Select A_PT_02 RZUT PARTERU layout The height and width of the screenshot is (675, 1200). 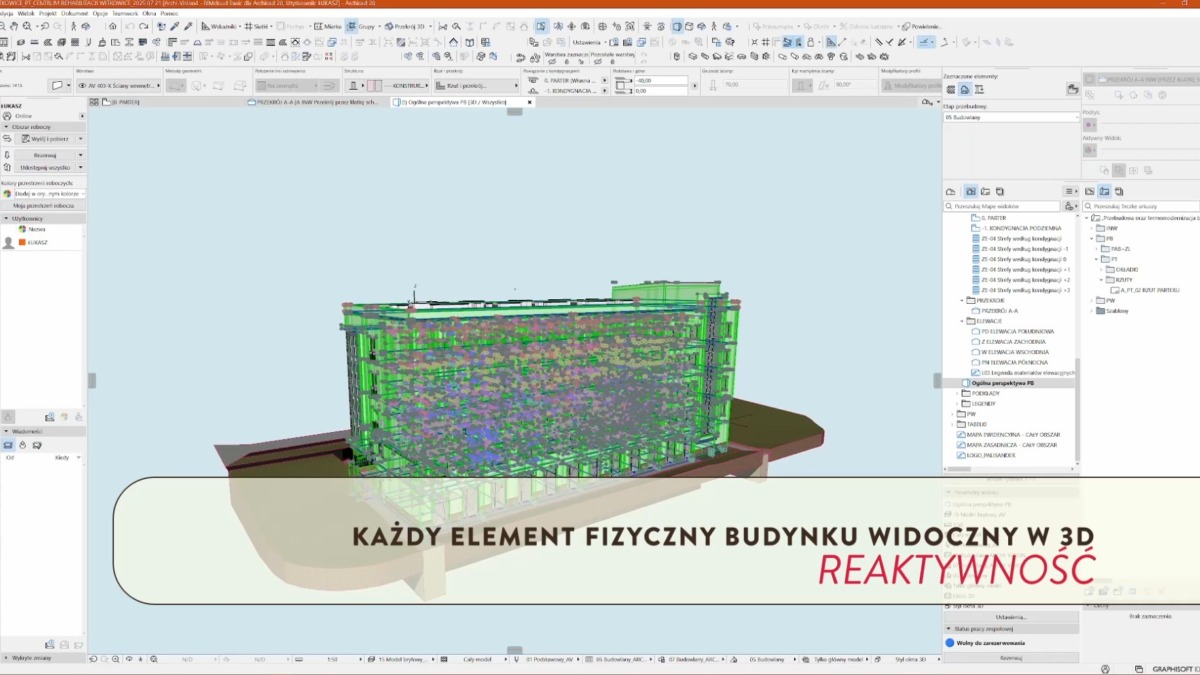coord(1145,290)
